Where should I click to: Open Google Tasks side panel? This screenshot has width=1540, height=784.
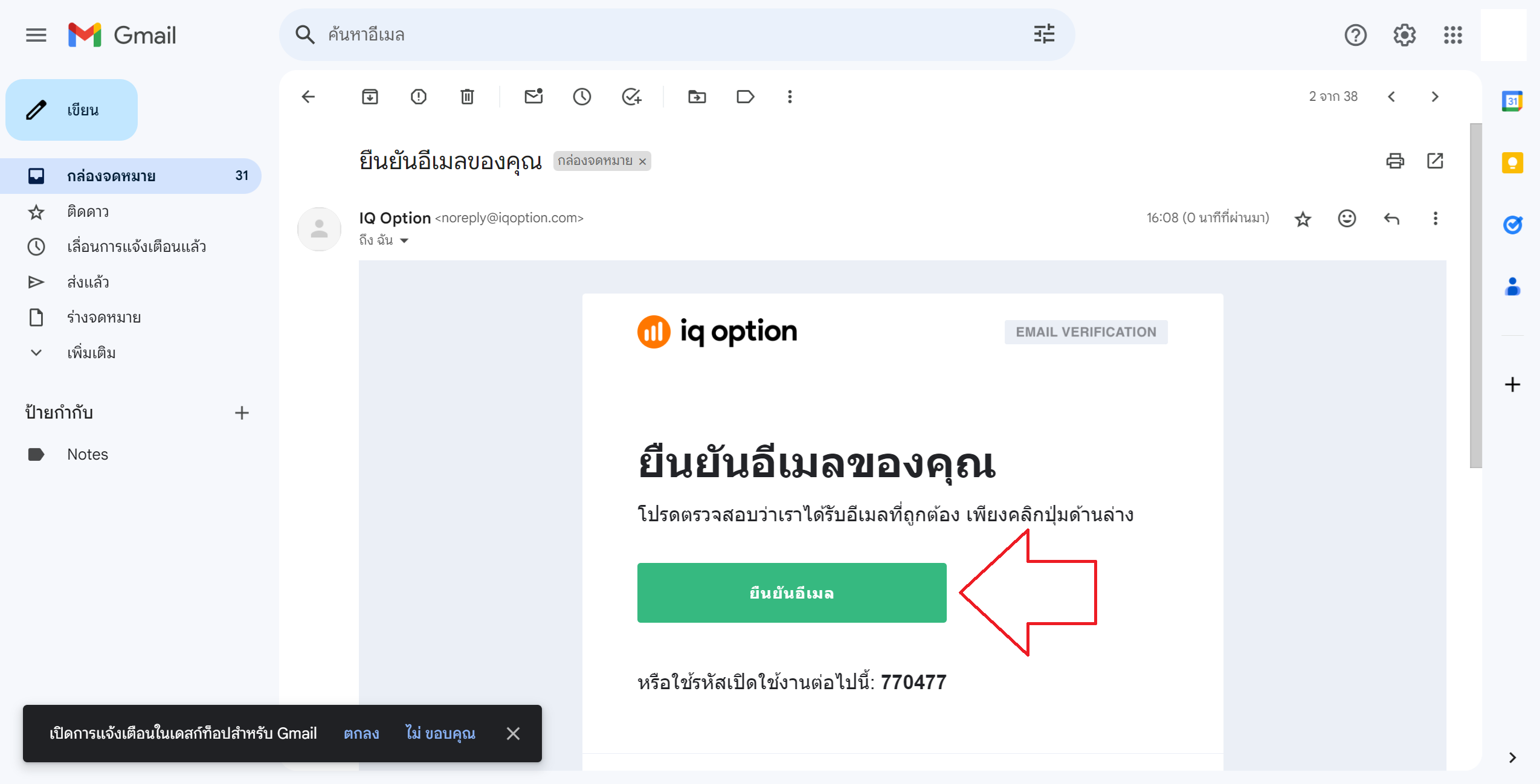1512,225
